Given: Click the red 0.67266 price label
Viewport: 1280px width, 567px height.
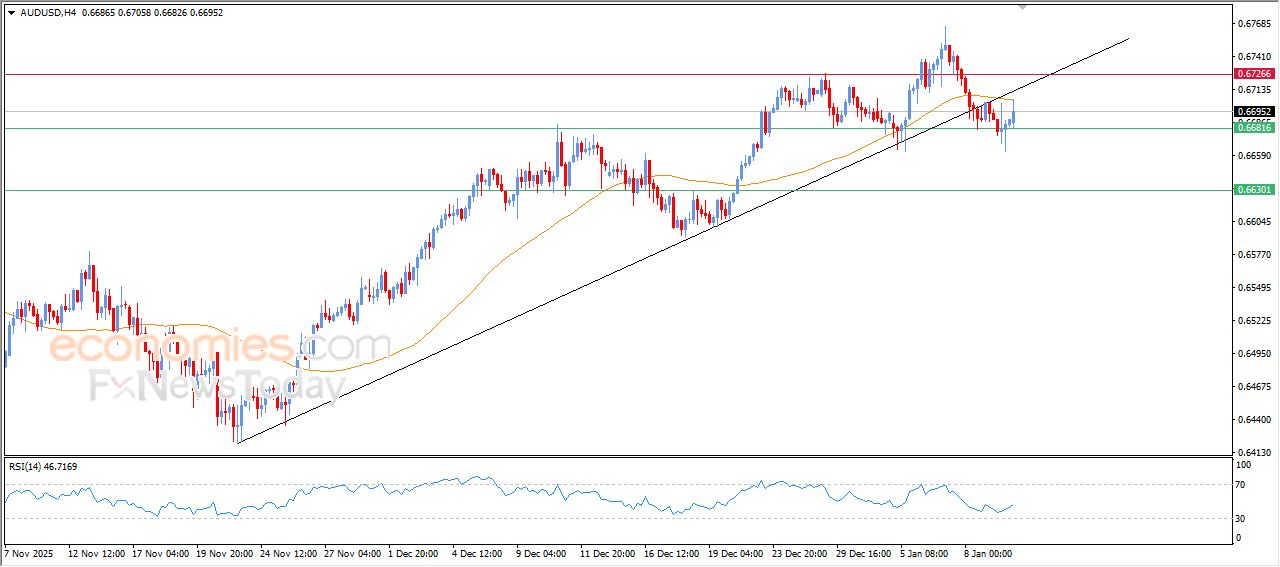Looking at the screenshot, I should (x=1254, y=74).
